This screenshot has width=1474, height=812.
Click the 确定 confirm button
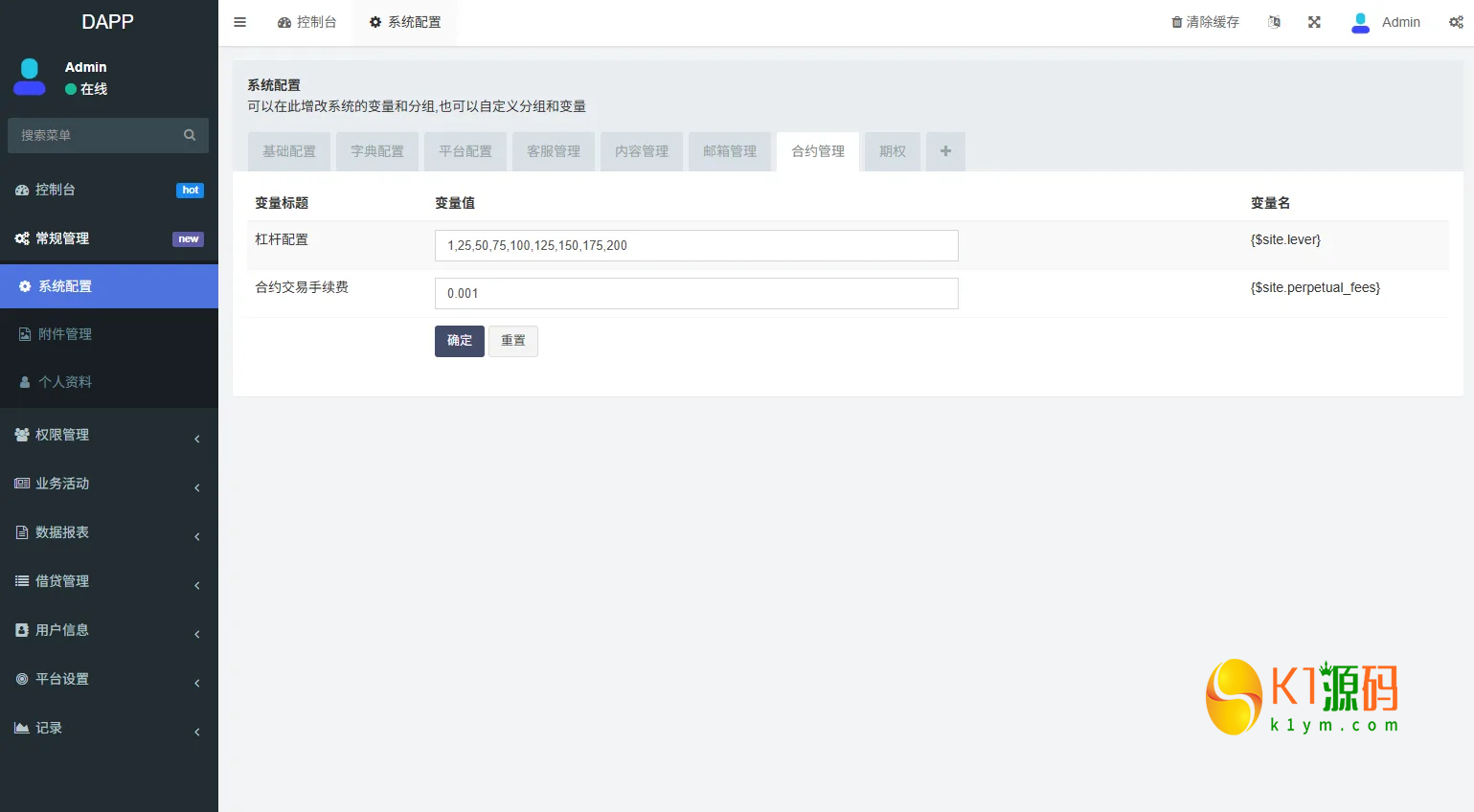(x=460, y=341)
